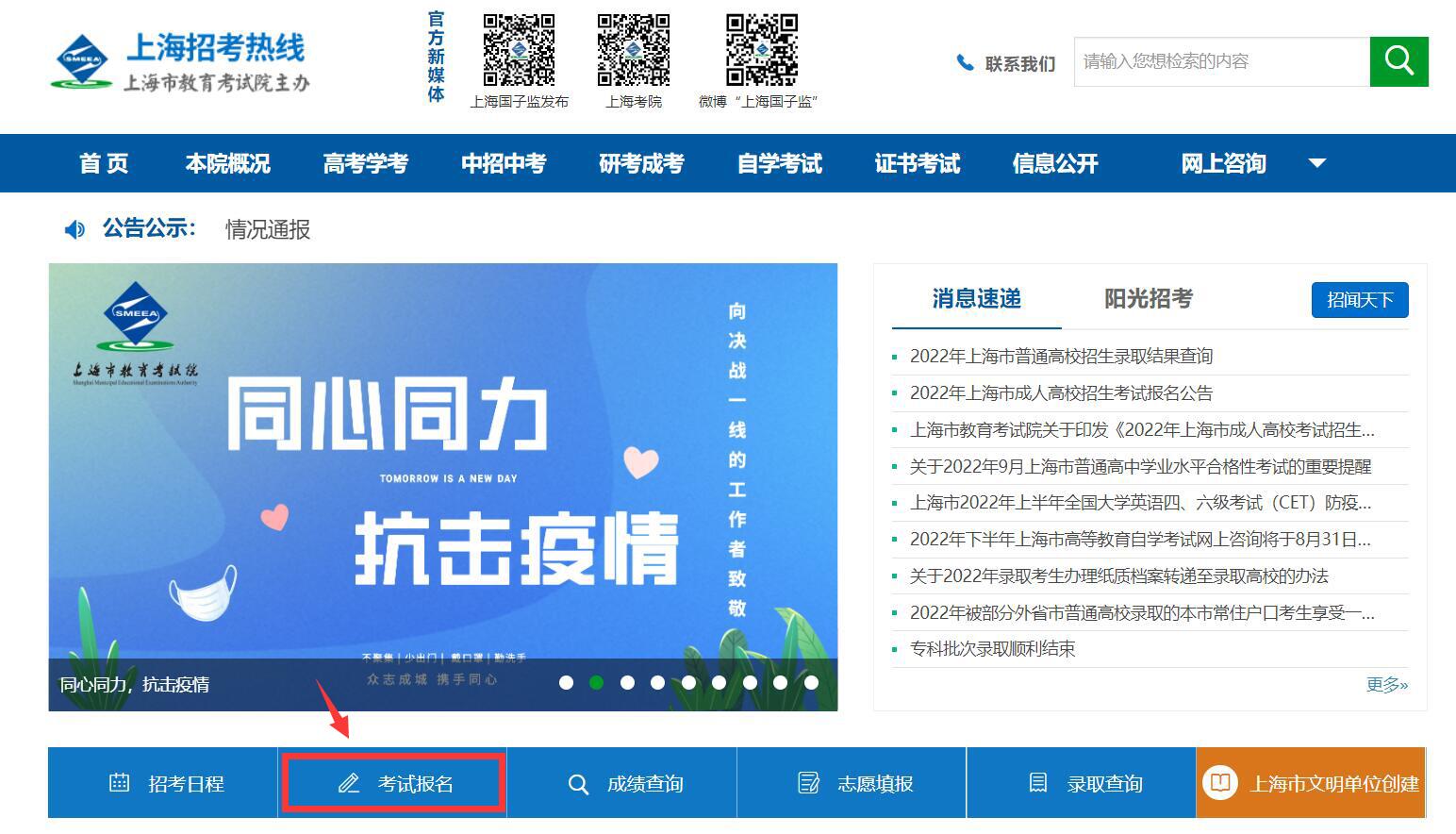1456x834 pixels.
Task: Click the green search magnifier button
Action: (1398, 61)
